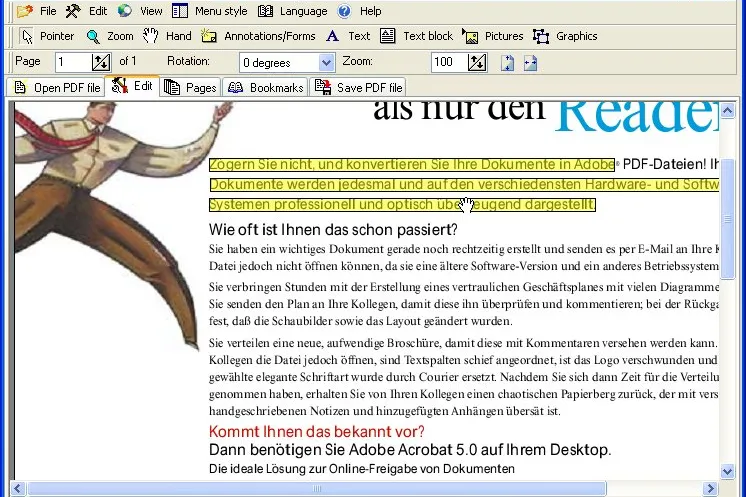
Task: Click the fit page height icon
Action: click(x=508, y=63)
